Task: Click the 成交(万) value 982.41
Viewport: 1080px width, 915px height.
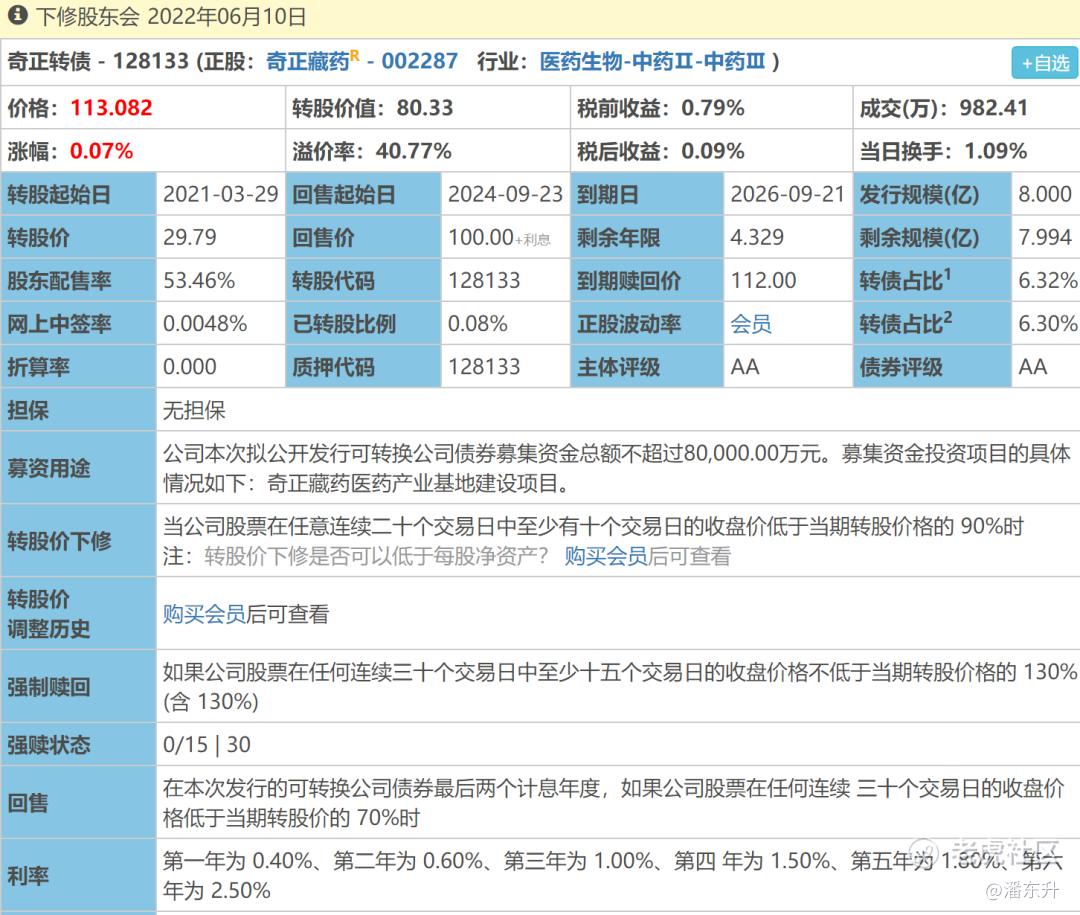Action: point(993,107)
